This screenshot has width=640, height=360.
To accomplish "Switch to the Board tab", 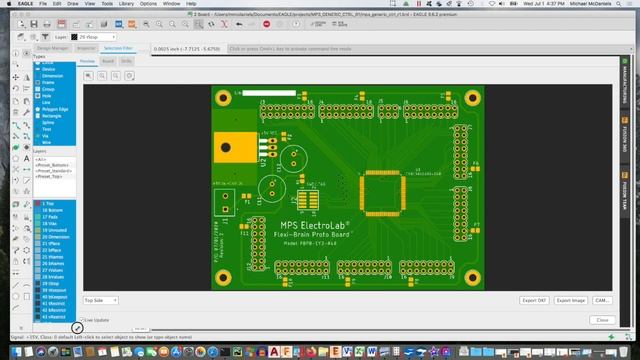I will [x=108, y=61].
